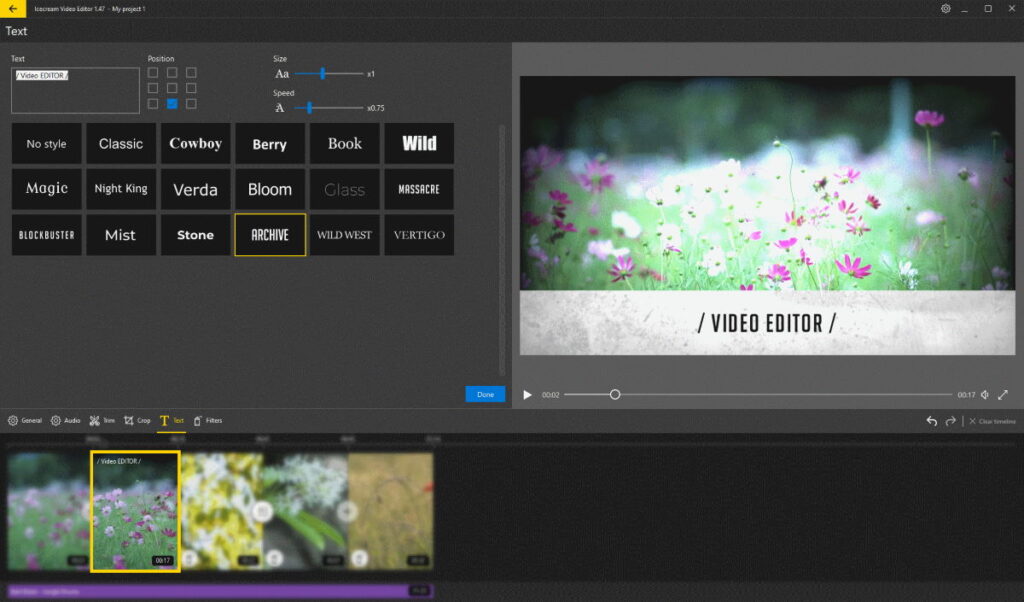Adjust the text Size slider
This screenshot has height=602, width=1024.
click(321, 73)
